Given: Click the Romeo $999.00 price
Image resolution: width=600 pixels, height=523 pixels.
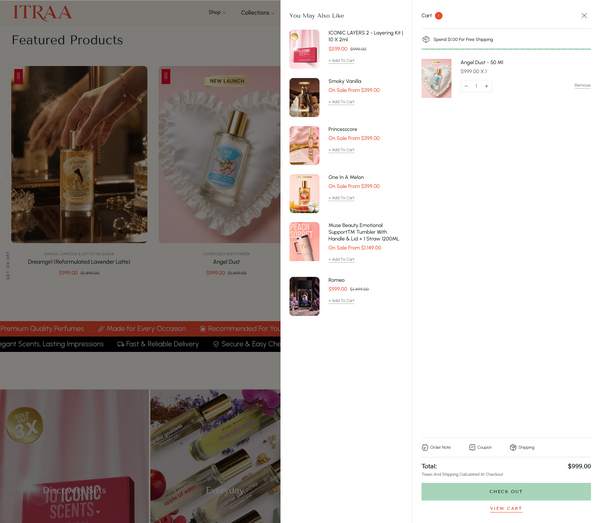Looking at the screenshot, I should click(338, 289).
